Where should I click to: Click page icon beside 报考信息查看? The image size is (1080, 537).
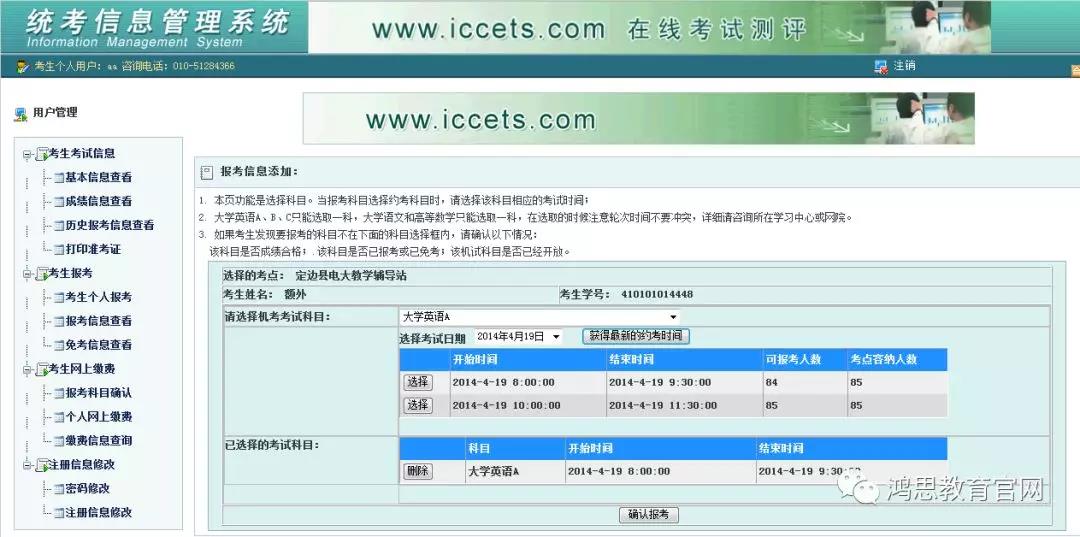59,322
